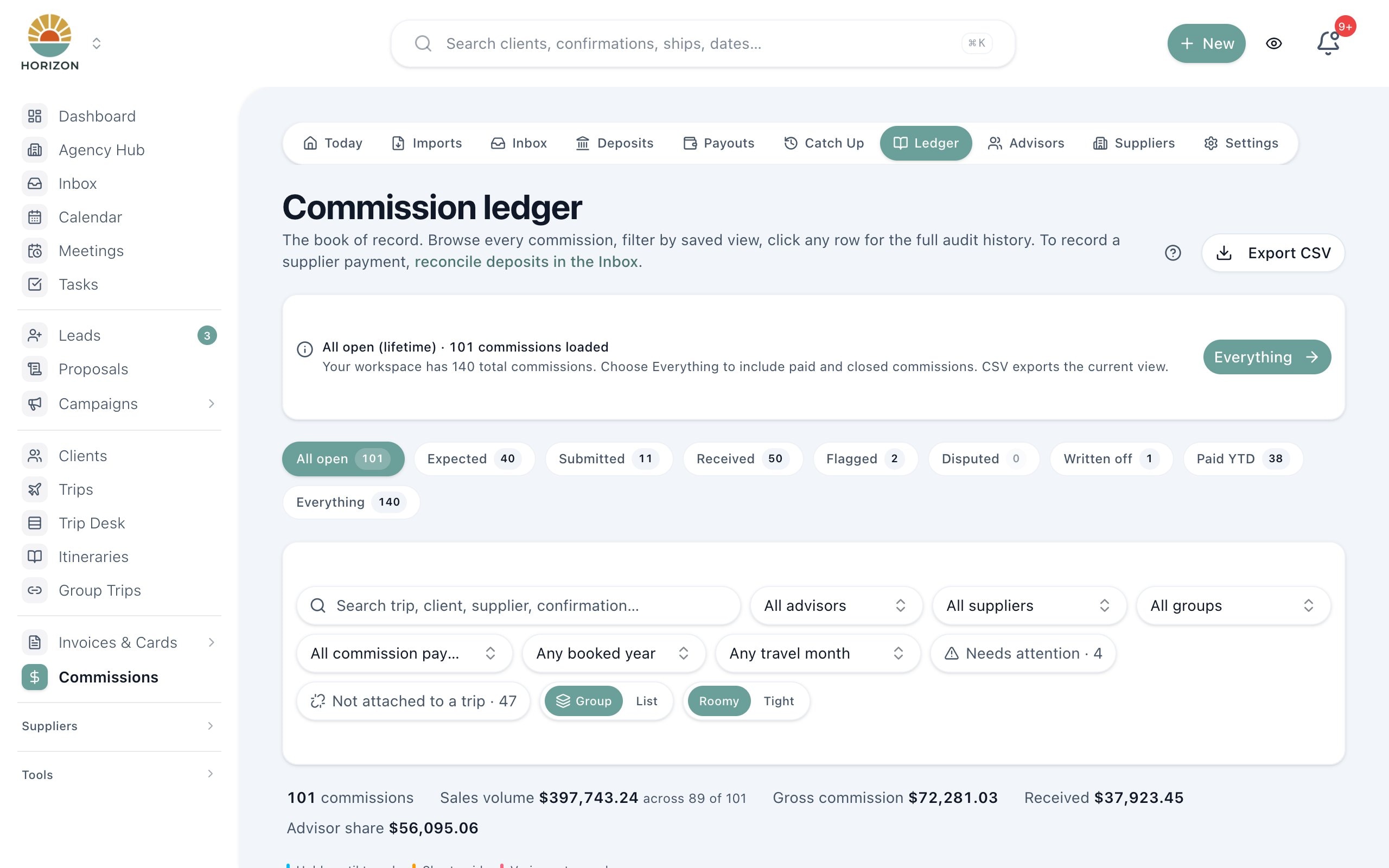1389x868 pixels.
Task: Open All suppliers dropdown
Action: [1029, 605]
